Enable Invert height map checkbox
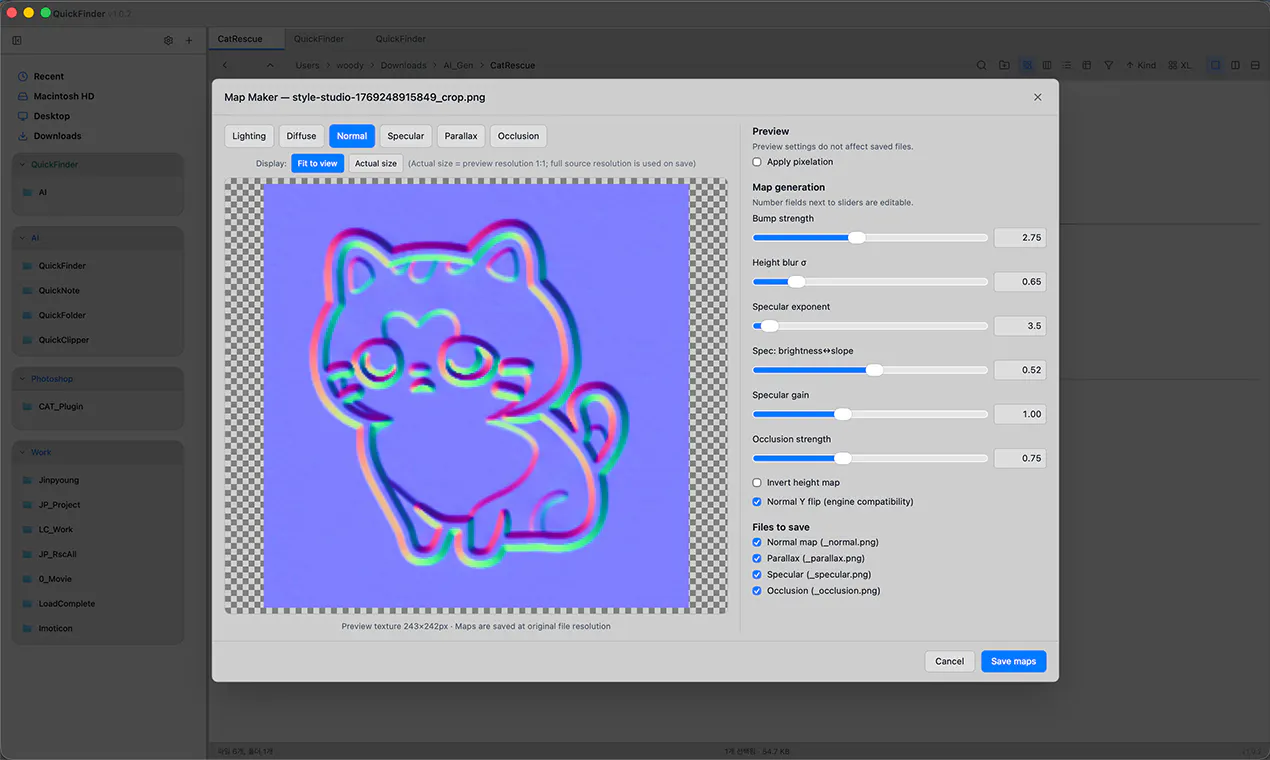 pos(757,483)
